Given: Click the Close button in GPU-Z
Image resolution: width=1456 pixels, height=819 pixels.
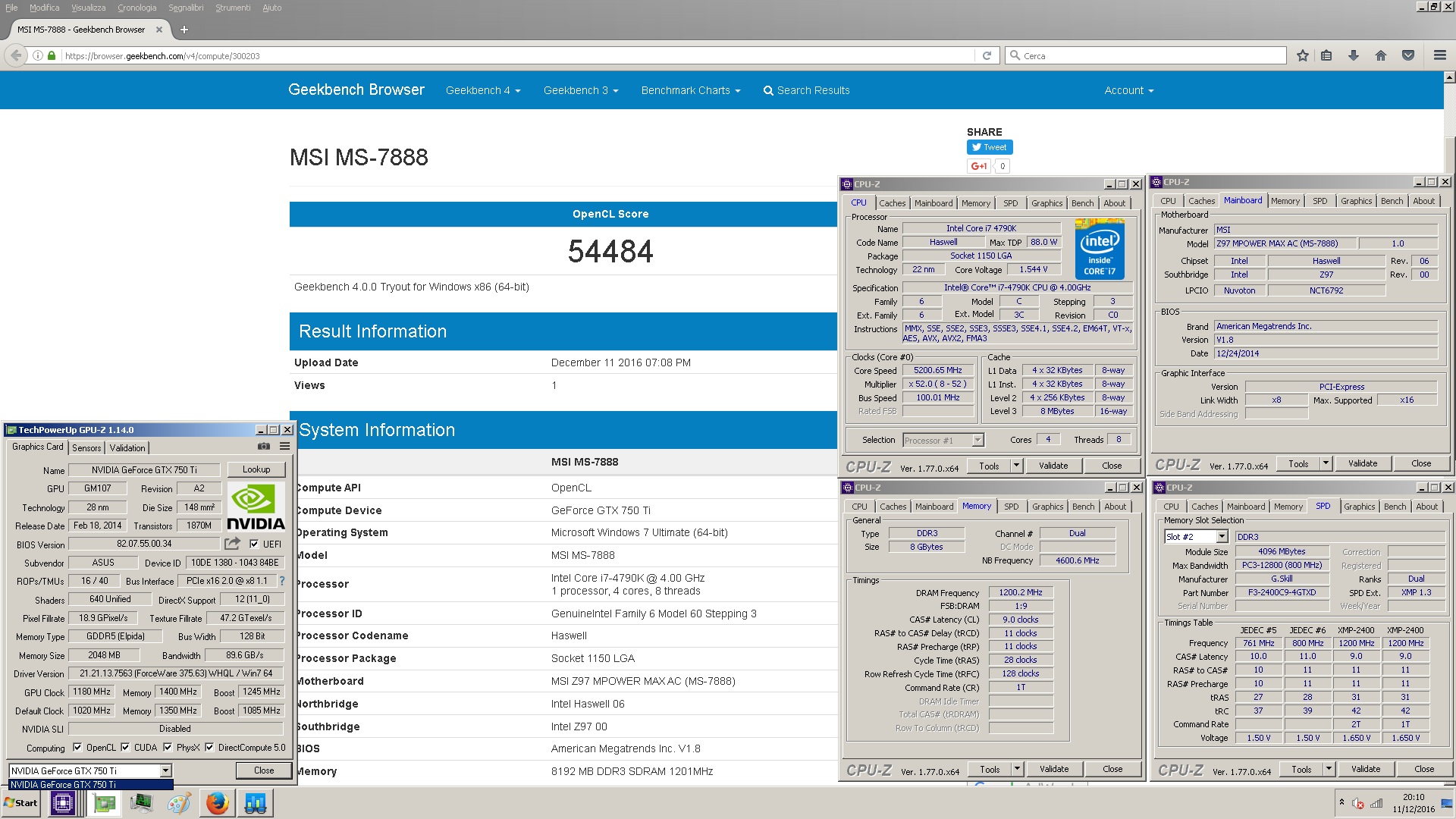Looking at the screenshot, I should pos(264,770).
